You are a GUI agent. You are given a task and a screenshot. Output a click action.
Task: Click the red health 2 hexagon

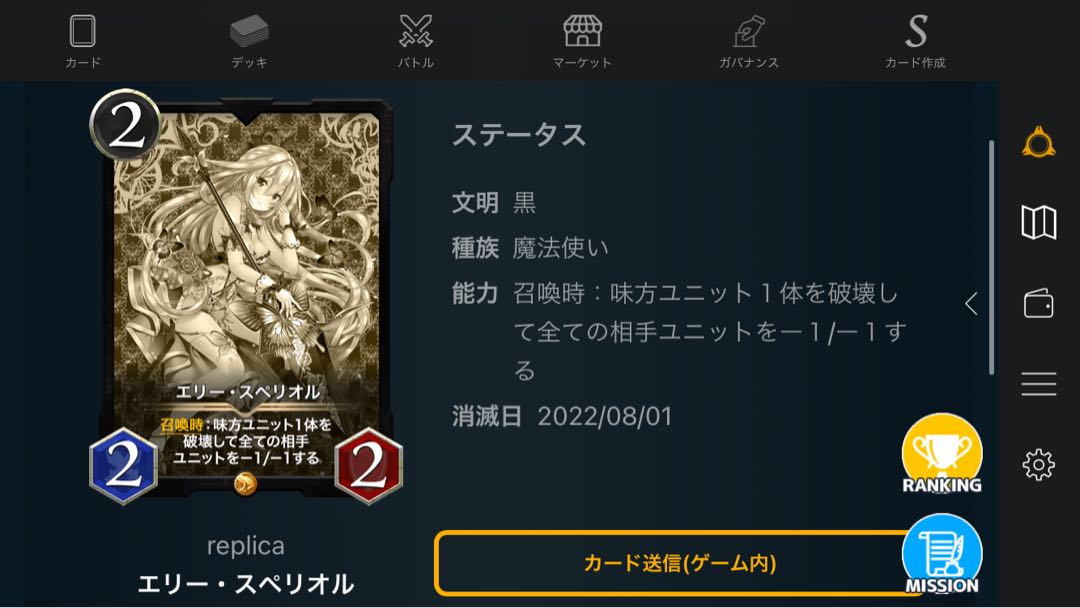tap(368, 466)
